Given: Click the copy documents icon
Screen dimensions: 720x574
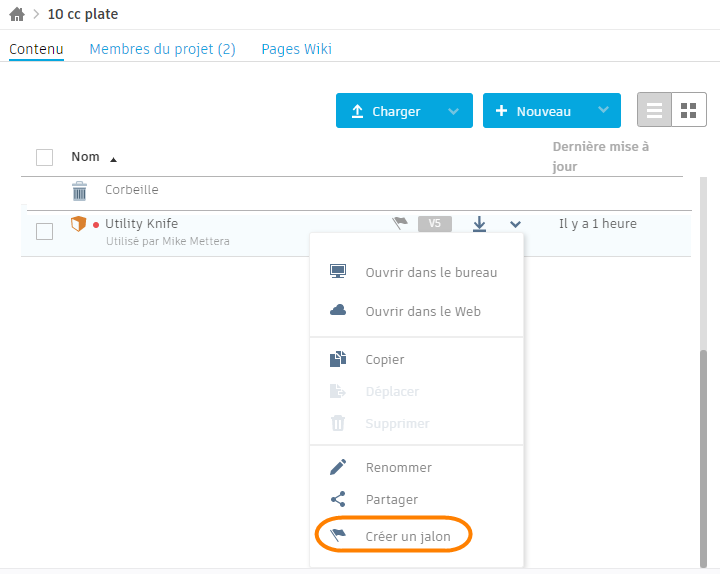Looking at the screenshot, I should coord(338,359).
